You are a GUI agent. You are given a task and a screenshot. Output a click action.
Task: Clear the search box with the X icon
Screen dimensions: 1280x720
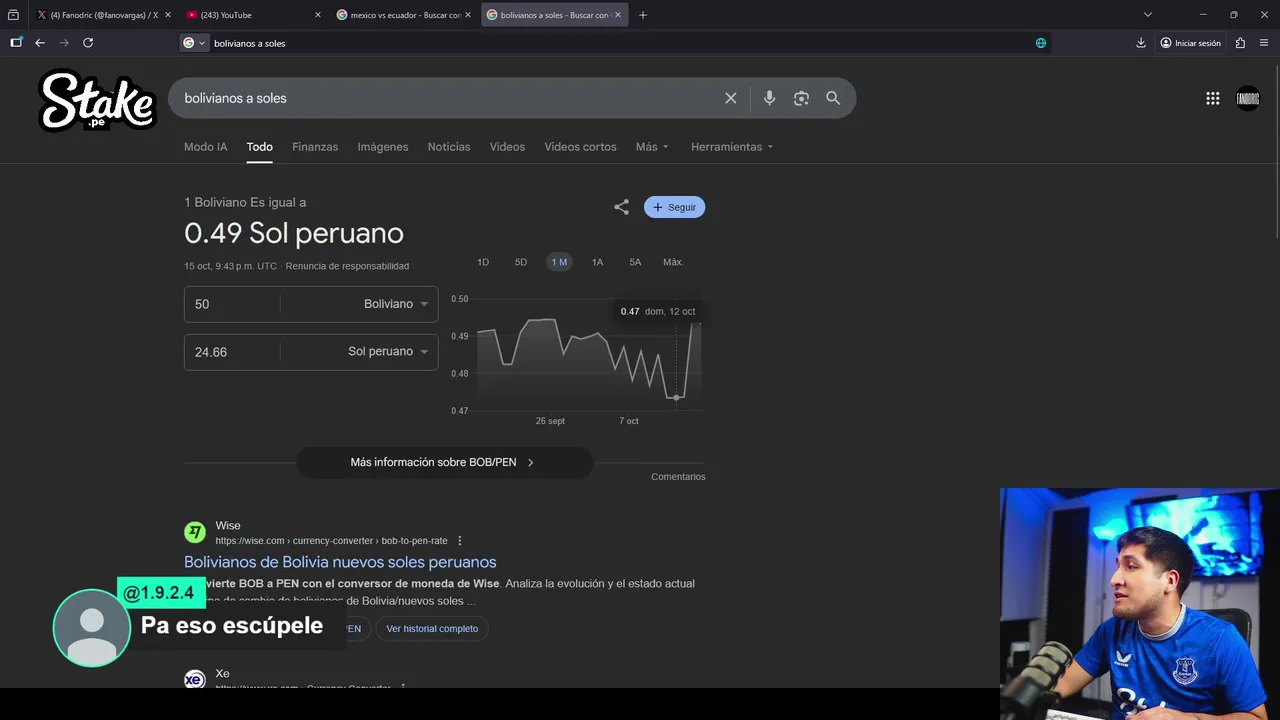click(x=731, y=98)
